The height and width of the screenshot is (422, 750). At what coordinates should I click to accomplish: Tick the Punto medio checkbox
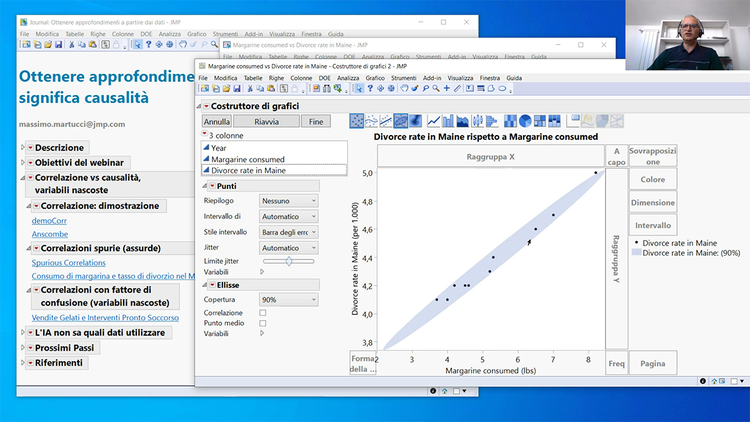(x=263, y=323)
